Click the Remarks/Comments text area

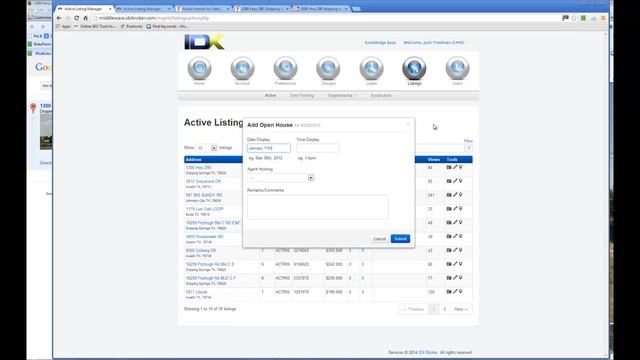click(318, 207)
